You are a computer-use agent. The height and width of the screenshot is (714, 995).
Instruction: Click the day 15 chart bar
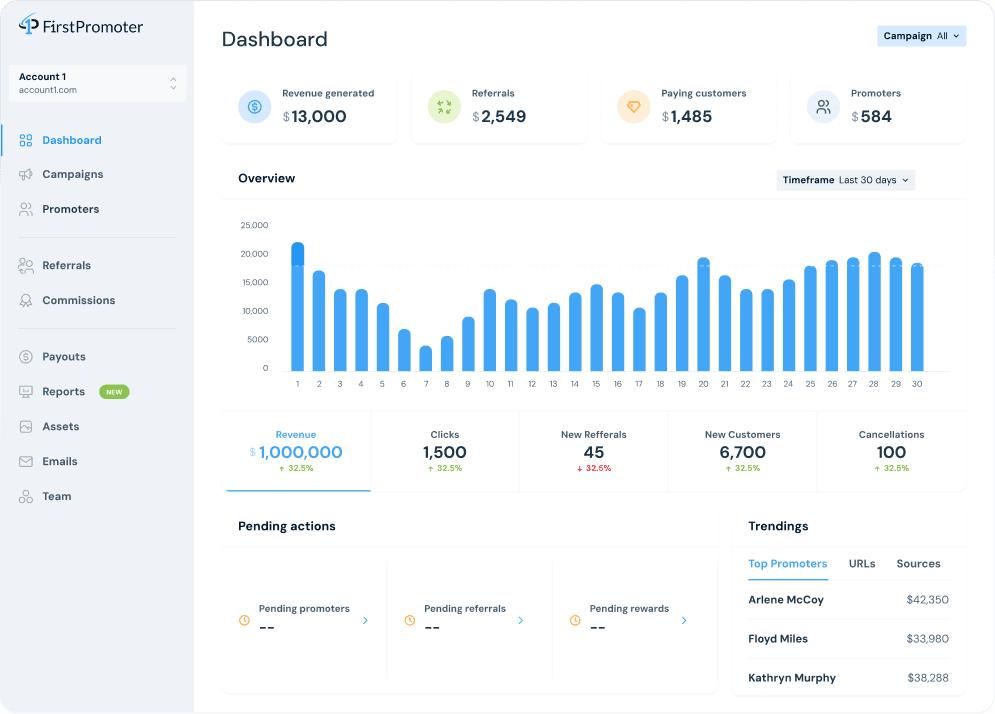click(596, 327)
